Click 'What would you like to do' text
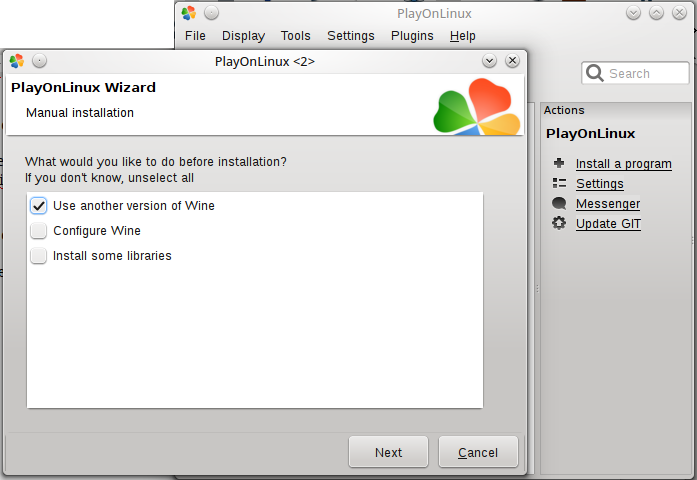This screenshot has height=480, width=697. point(156,162)
